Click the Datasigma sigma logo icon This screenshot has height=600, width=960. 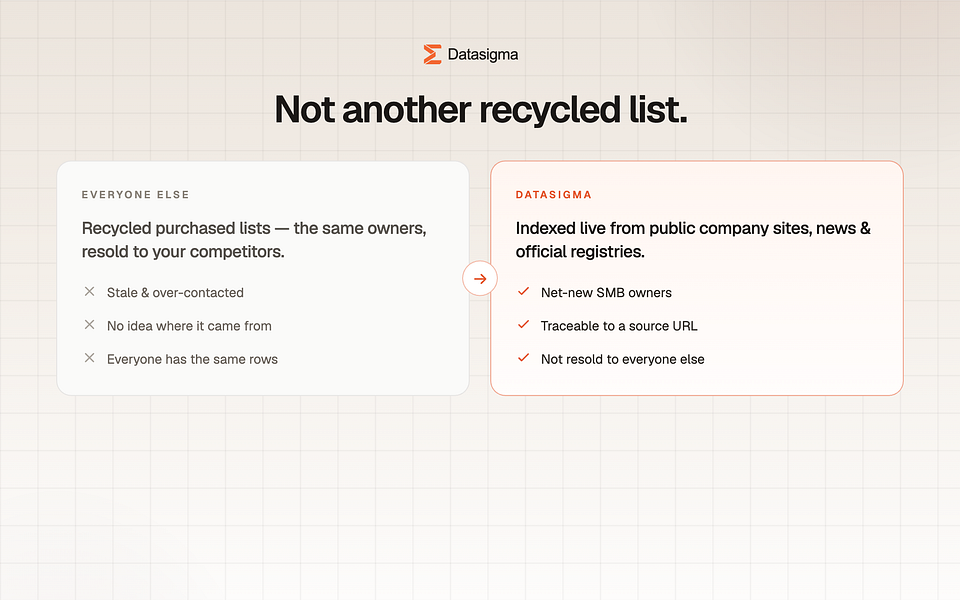point(432,54)
